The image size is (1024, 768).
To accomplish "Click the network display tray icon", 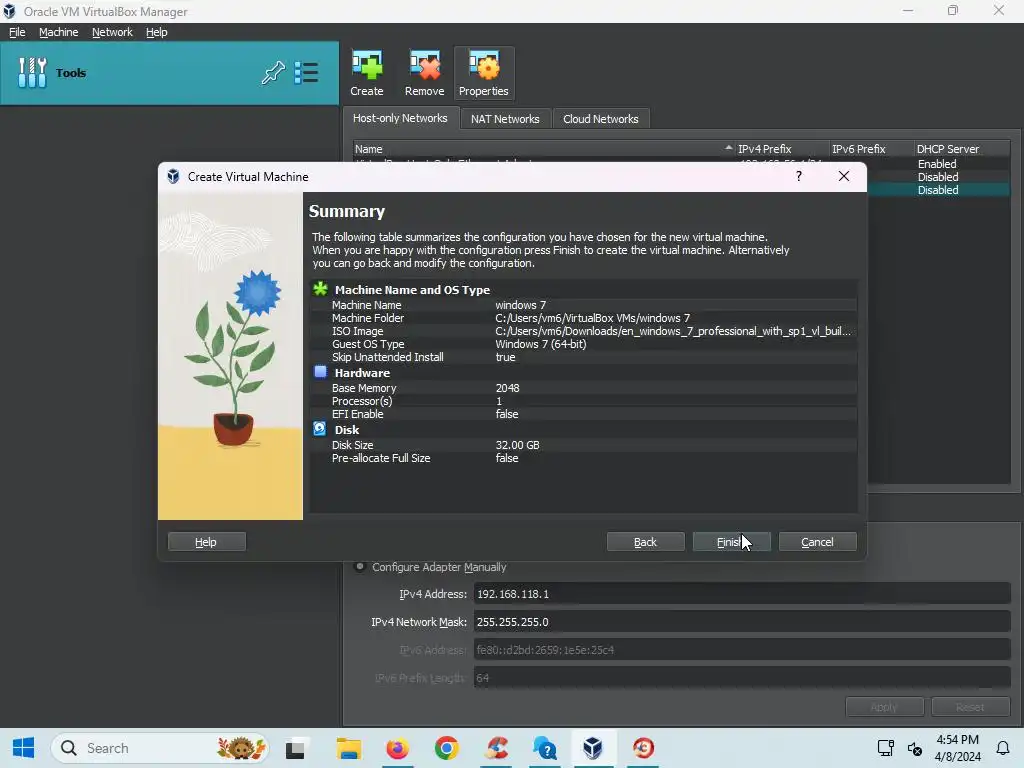I will 886,748.
